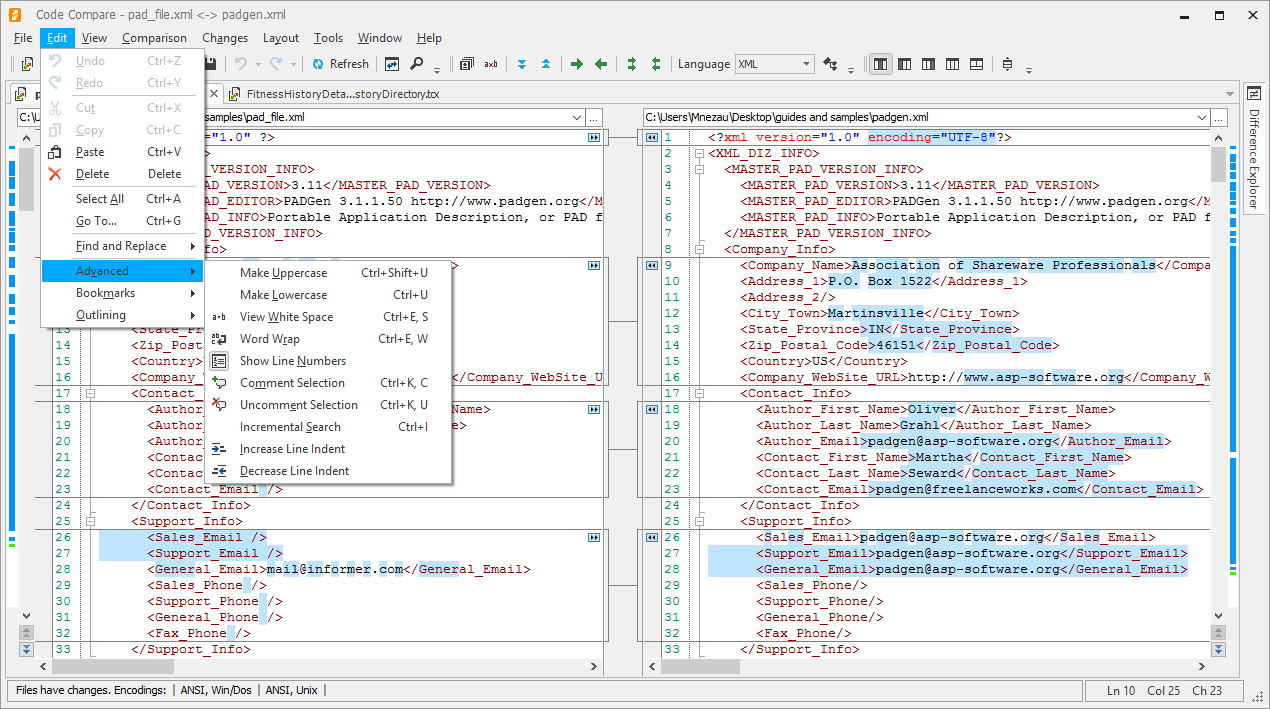Click the redo arrow in the toolbar

(276, 64)
